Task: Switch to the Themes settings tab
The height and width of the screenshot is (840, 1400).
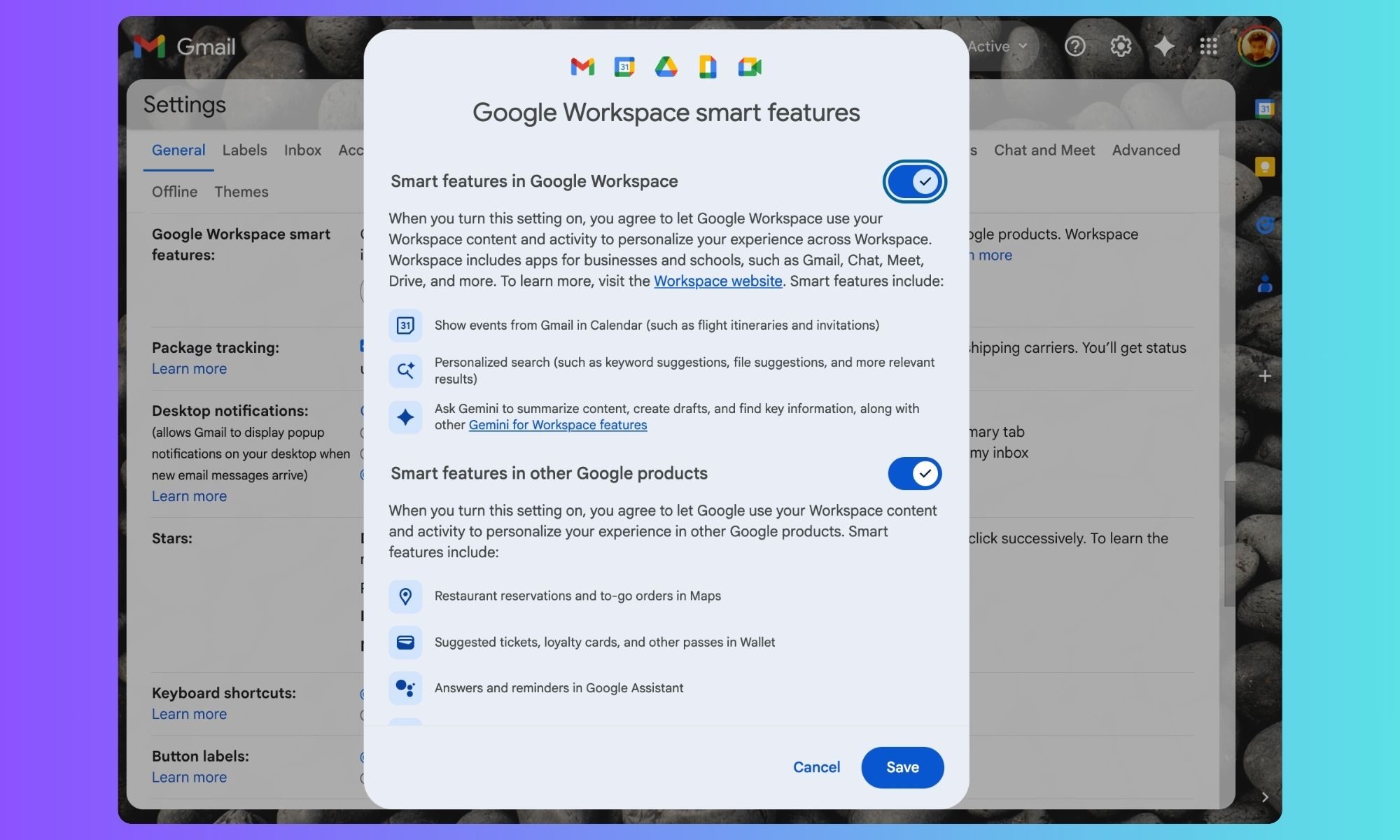Action: pos(241,192)
